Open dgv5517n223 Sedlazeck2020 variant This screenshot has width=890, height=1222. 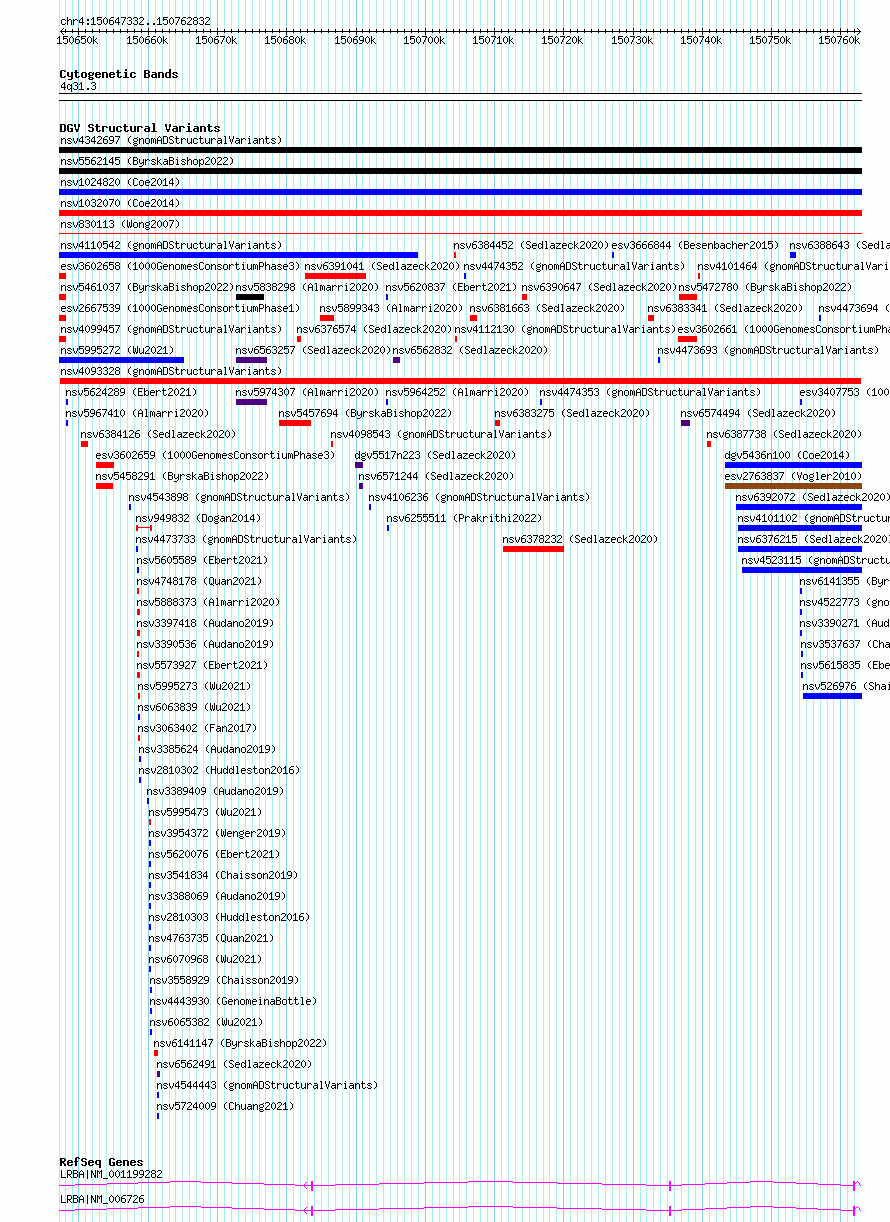(x=436, y=455)
